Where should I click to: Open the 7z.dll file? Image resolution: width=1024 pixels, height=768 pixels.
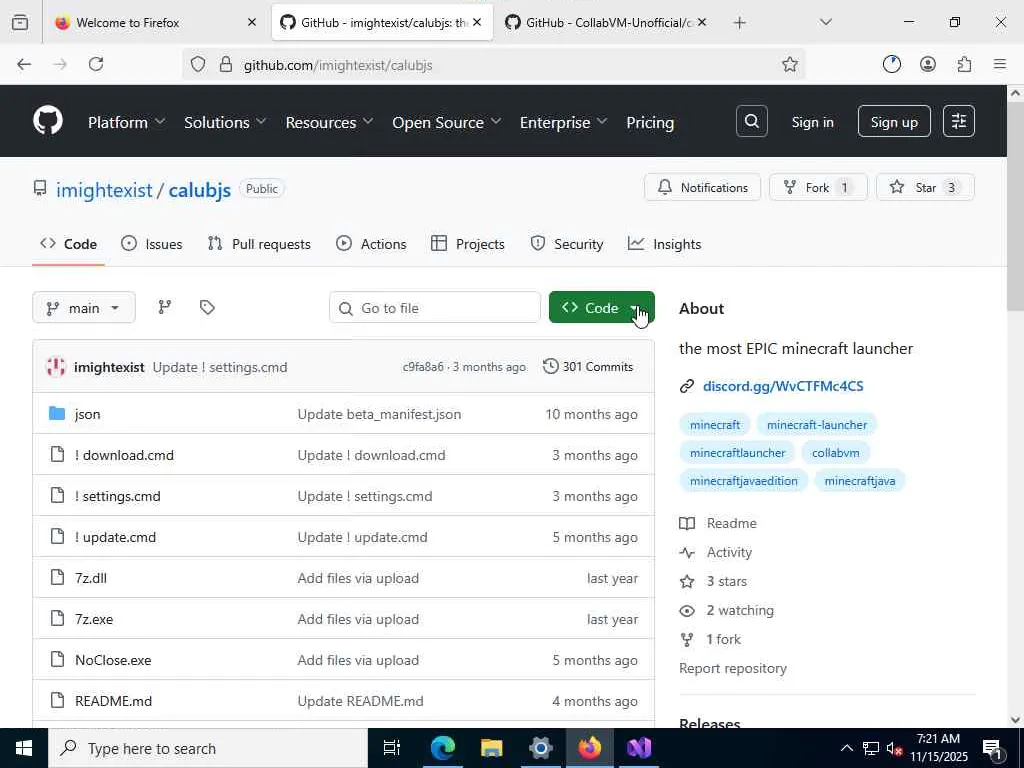click(x=91, y=578)
